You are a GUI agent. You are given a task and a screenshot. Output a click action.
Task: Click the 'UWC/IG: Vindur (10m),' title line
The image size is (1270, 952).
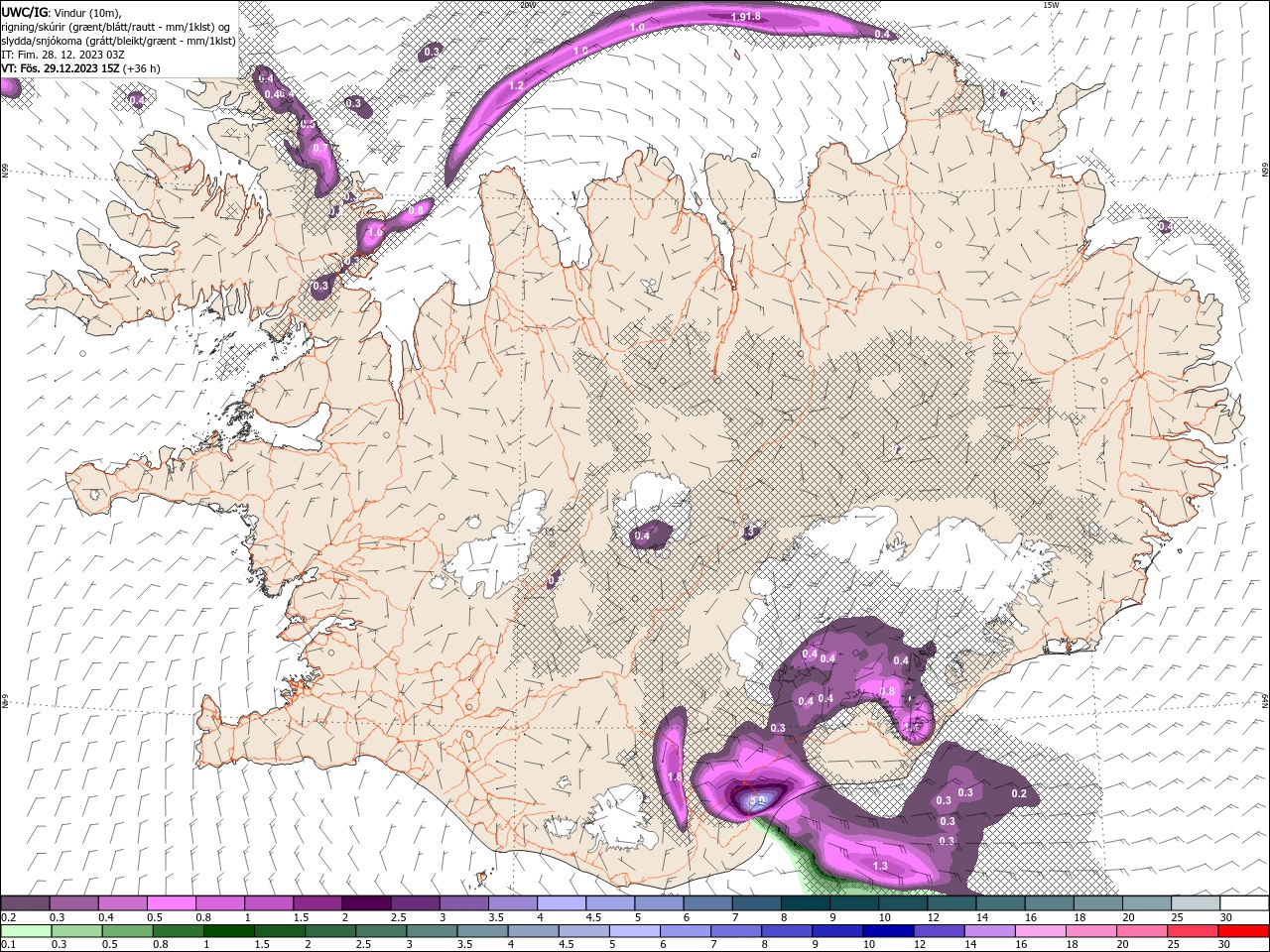point(62,13)
